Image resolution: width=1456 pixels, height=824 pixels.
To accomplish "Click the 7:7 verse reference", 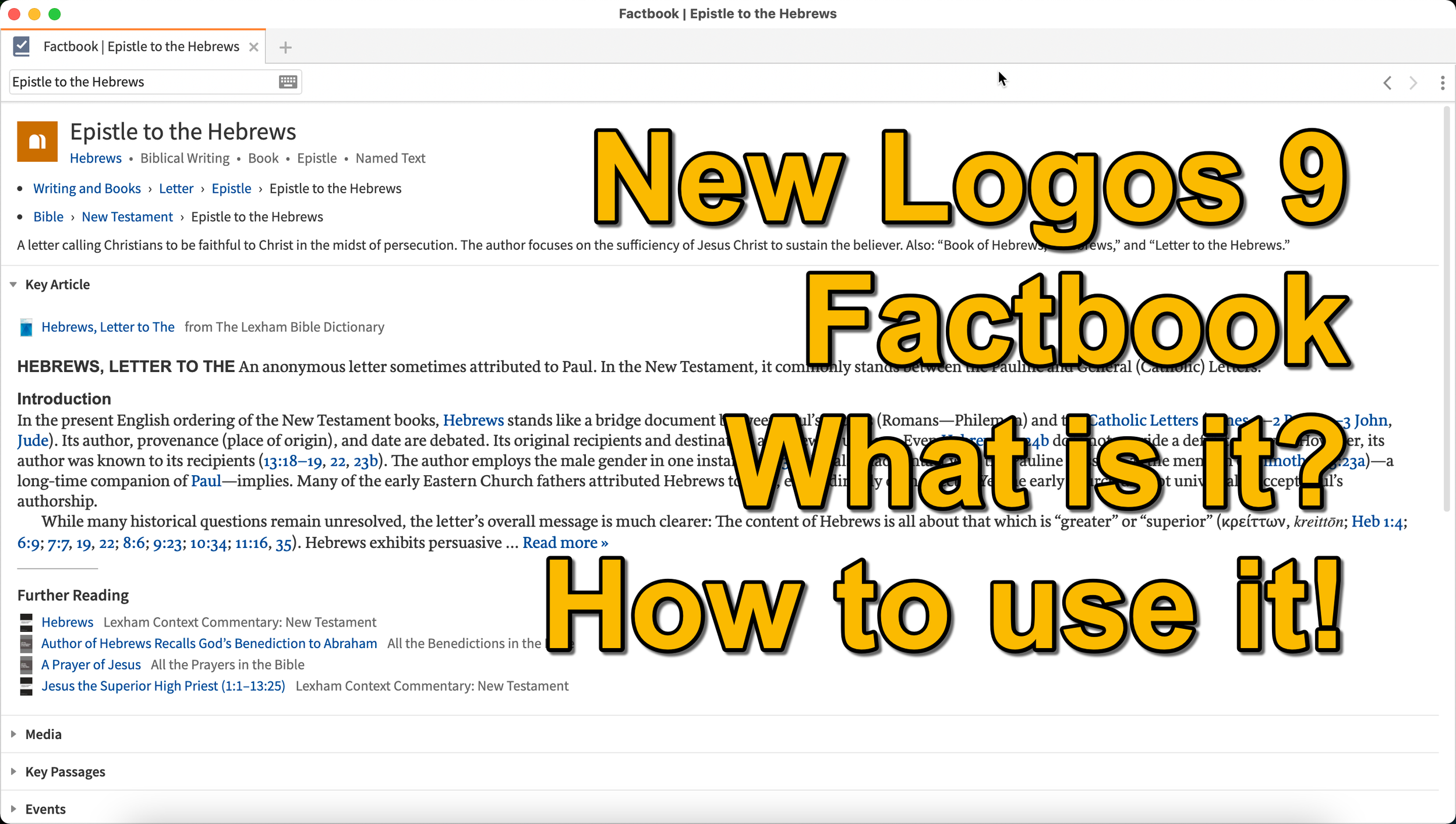I will click(x=58, y=543).
